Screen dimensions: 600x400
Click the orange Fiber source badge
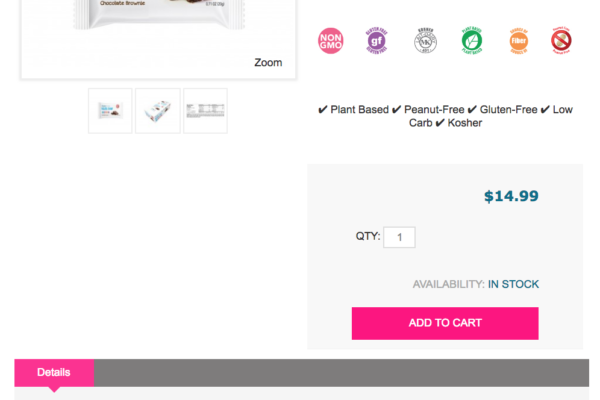coord(517,40)
